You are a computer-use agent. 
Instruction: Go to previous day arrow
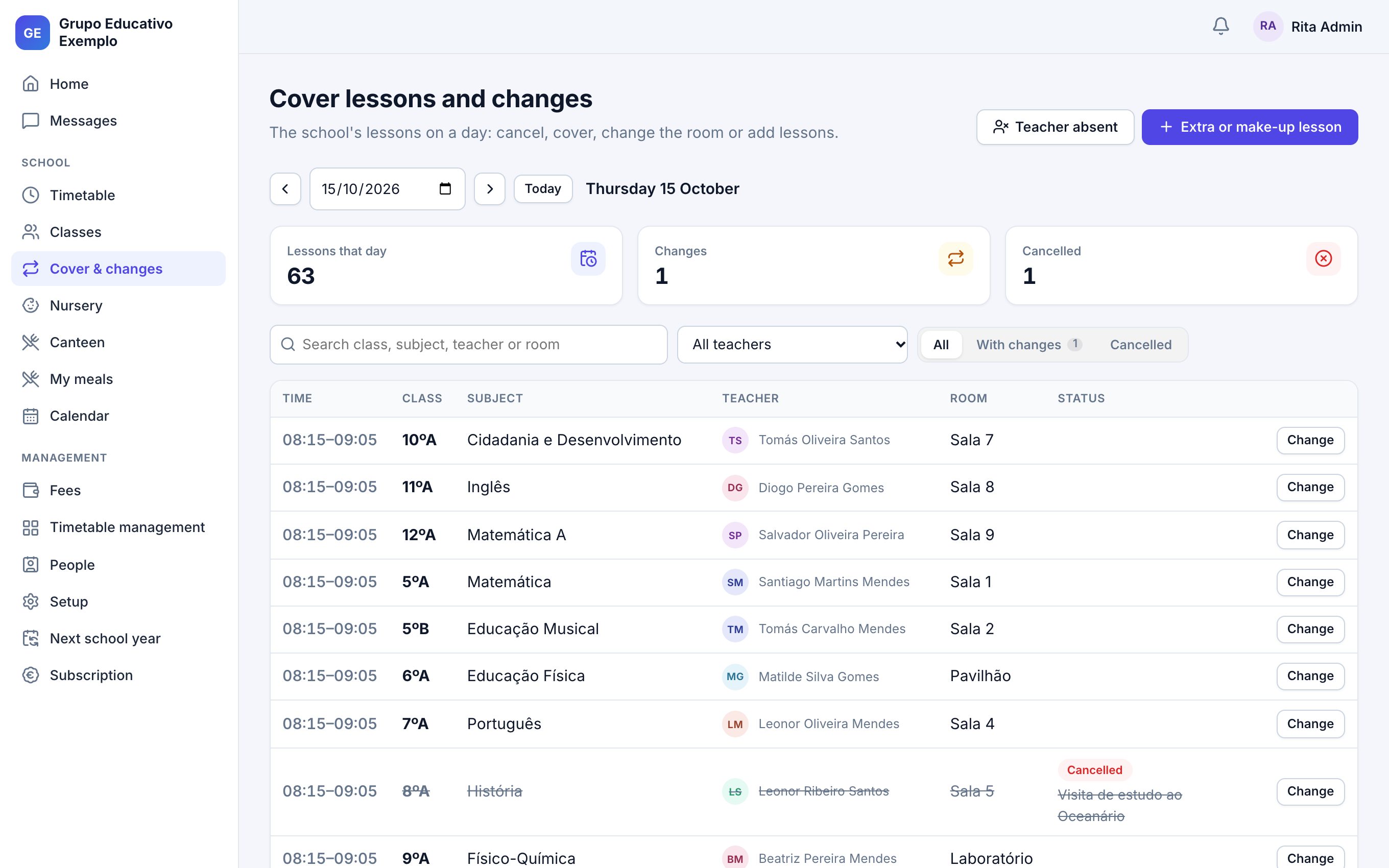click(285, 189)
